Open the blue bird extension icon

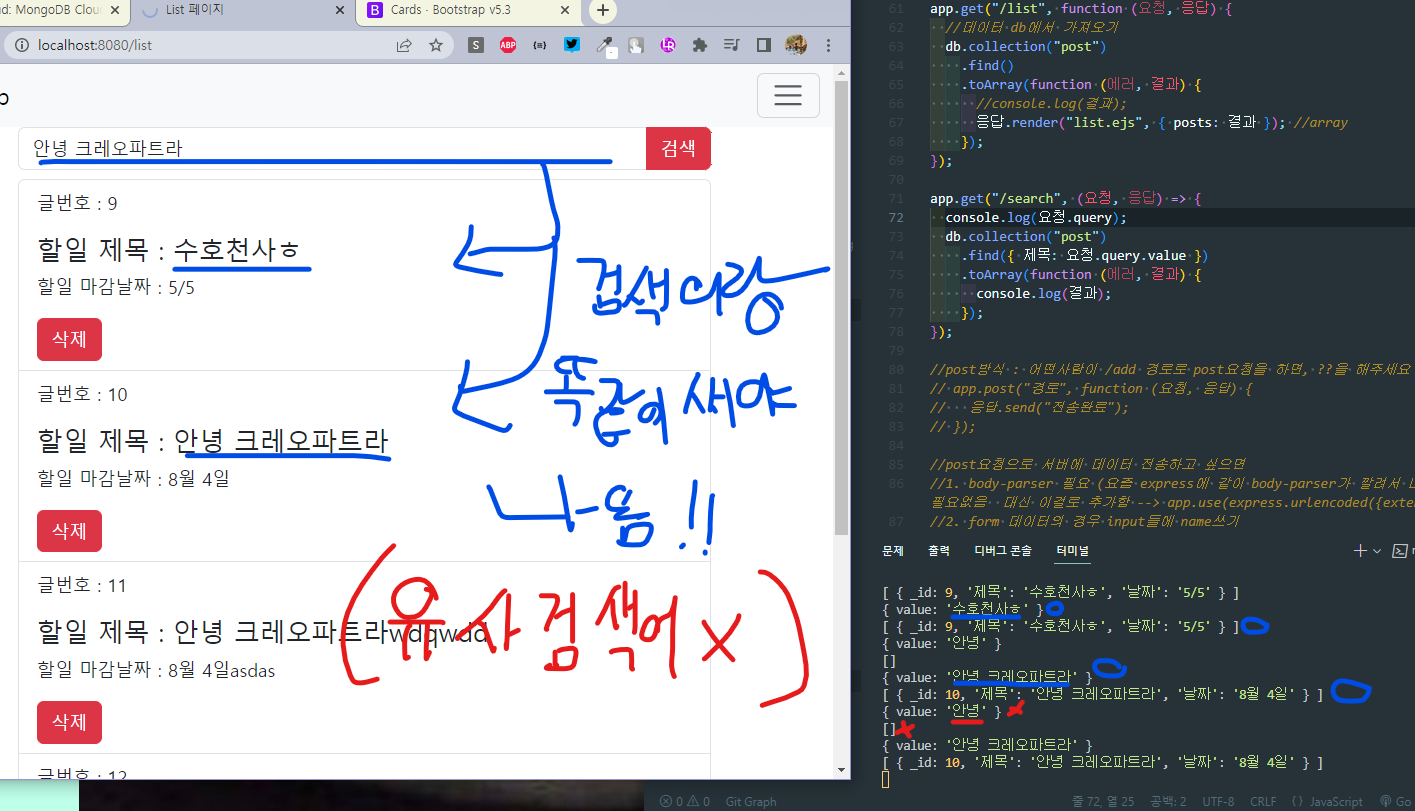[x=571, y=45]
